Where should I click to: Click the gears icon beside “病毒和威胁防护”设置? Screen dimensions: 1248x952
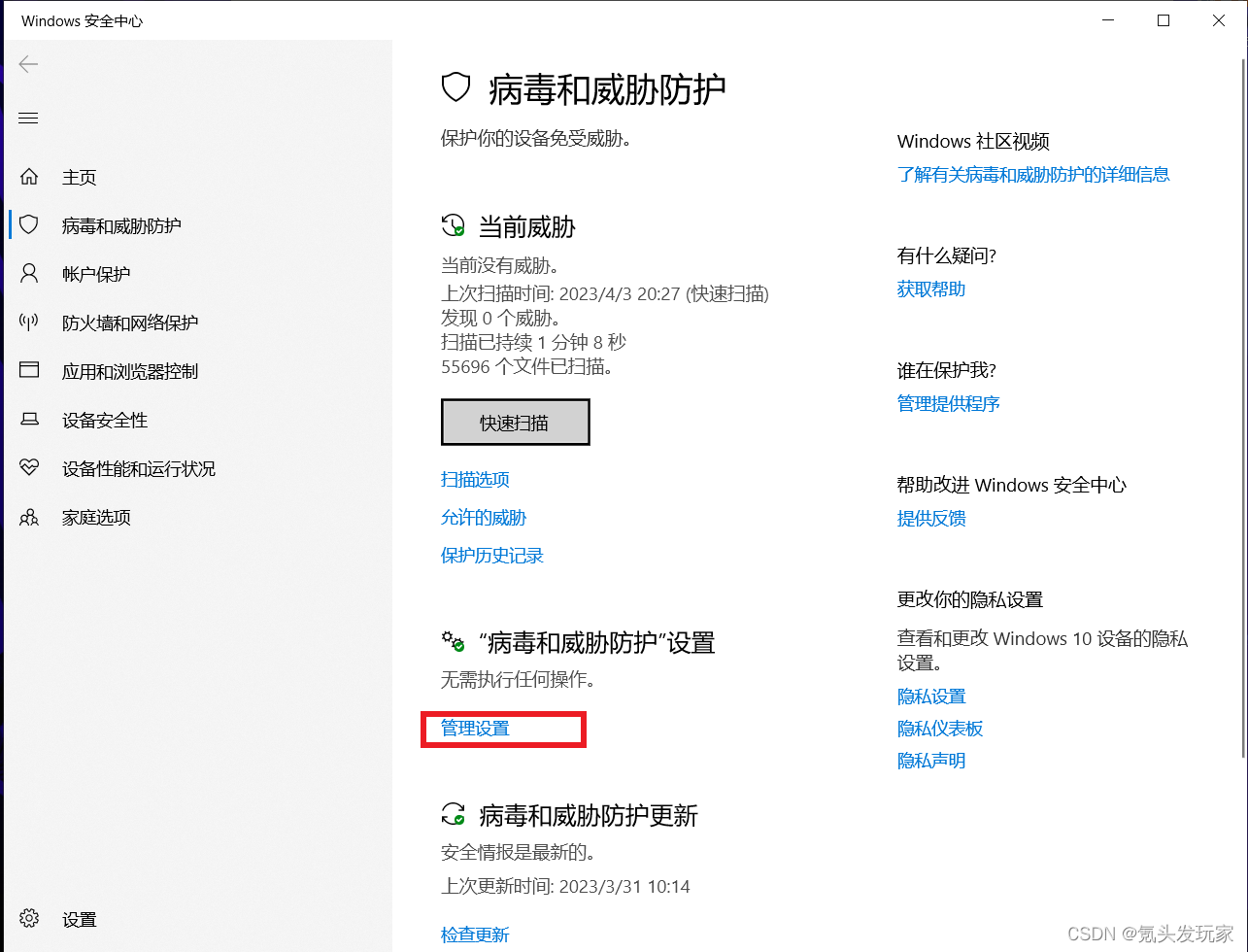point(454,641)
